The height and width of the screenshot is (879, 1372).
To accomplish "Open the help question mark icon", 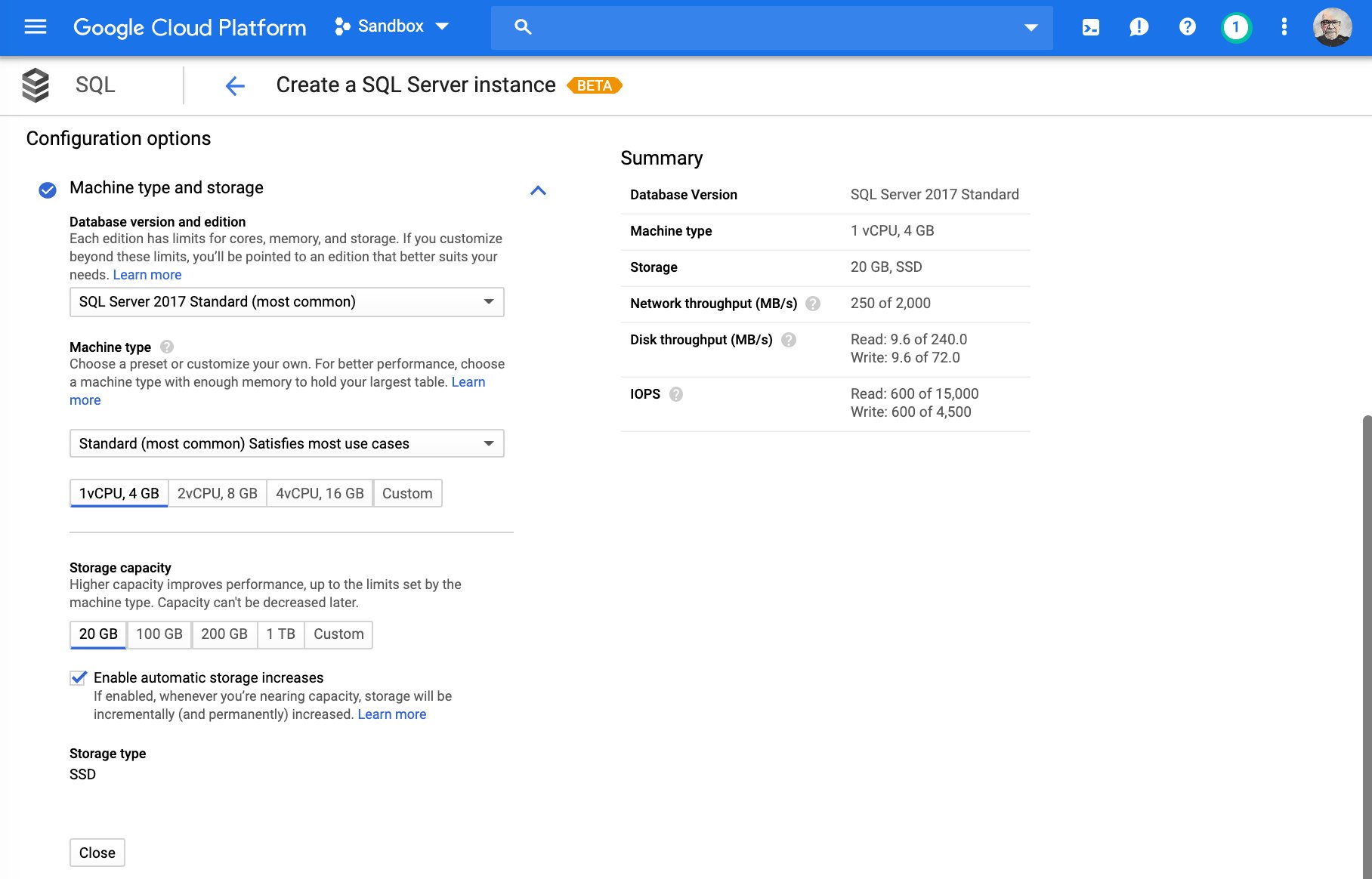I will tap(1187, 27).
